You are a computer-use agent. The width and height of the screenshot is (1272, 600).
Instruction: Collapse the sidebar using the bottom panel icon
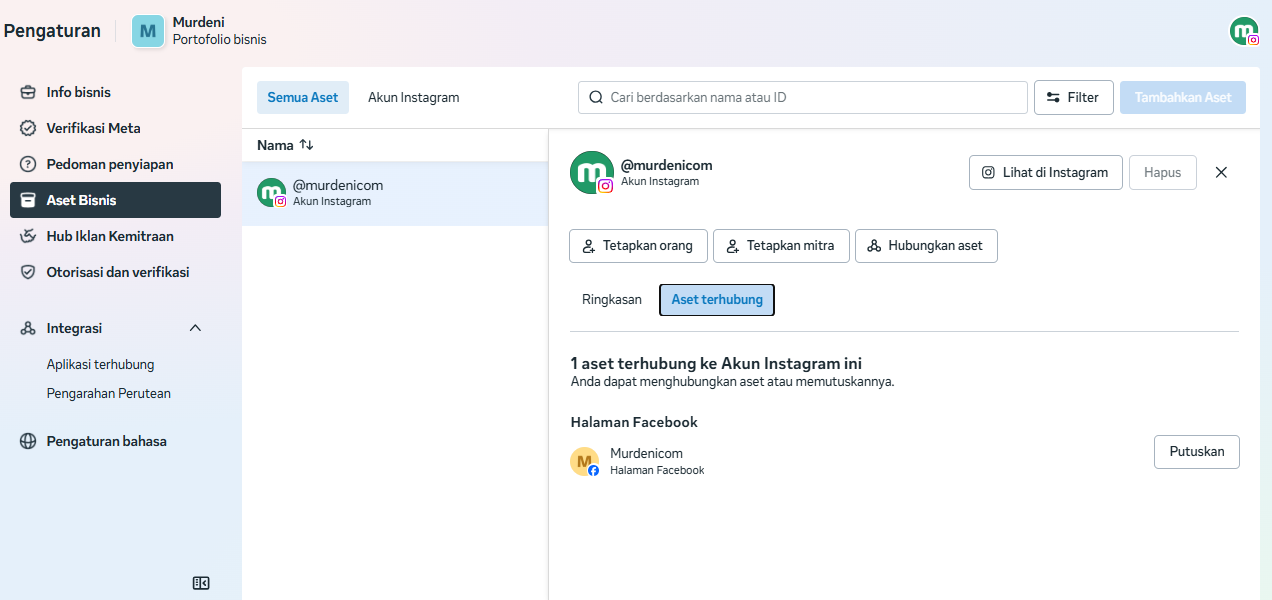coord(201,583)
